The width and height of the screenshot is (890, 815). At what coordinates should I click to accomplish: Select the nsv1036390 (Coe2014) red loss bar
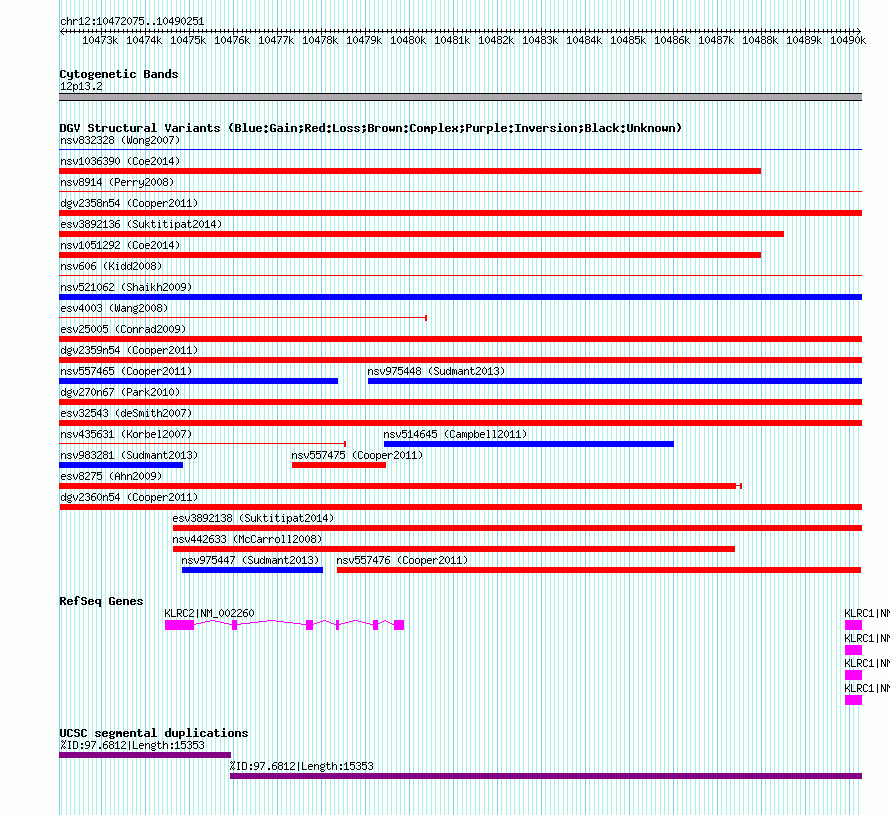tap(410, 171)
